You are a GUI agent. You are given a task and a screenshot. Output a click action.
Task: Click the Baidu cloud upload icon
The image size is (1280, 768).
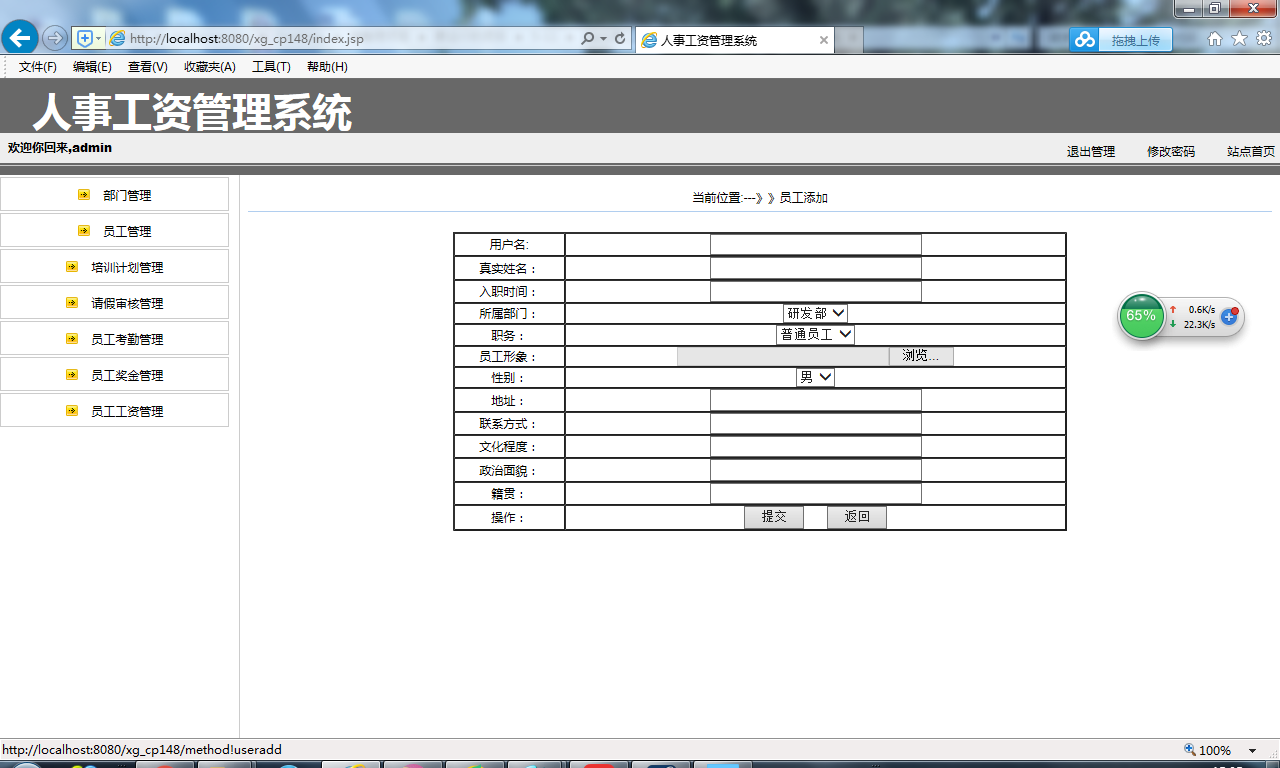click(1084, 40)
